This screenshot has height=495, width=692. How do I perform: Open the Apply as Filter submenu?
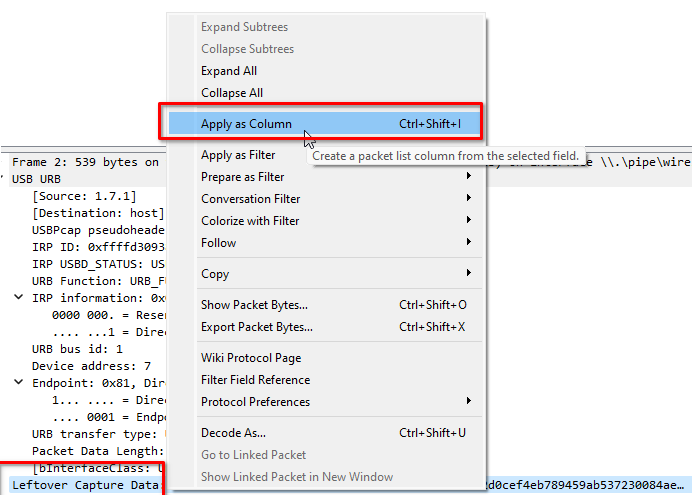coord(238,155)
